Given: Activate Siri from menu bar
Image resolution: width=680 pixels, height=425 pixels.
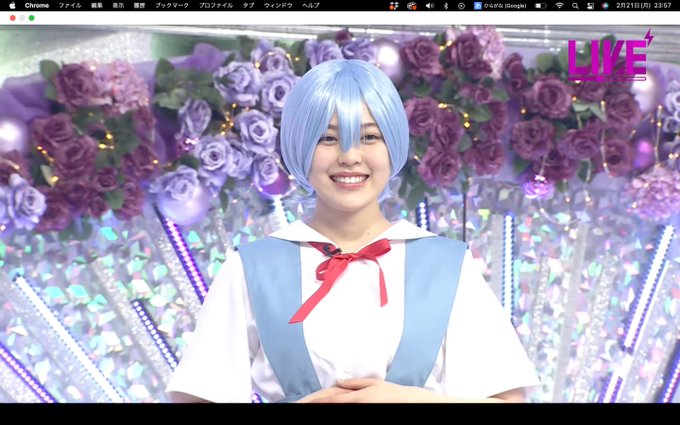Looking at the screenshot, I should coord(605,6).
